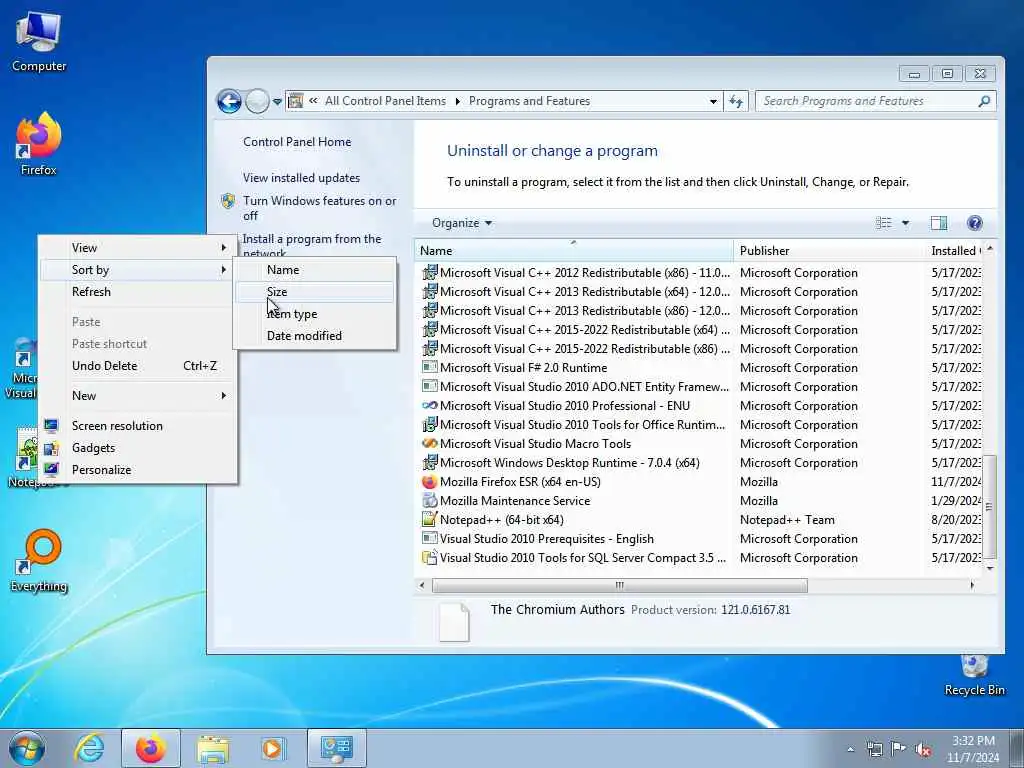Click the muted volume tray icon
The image size is (1024, 768).
(x=923, y=749)
